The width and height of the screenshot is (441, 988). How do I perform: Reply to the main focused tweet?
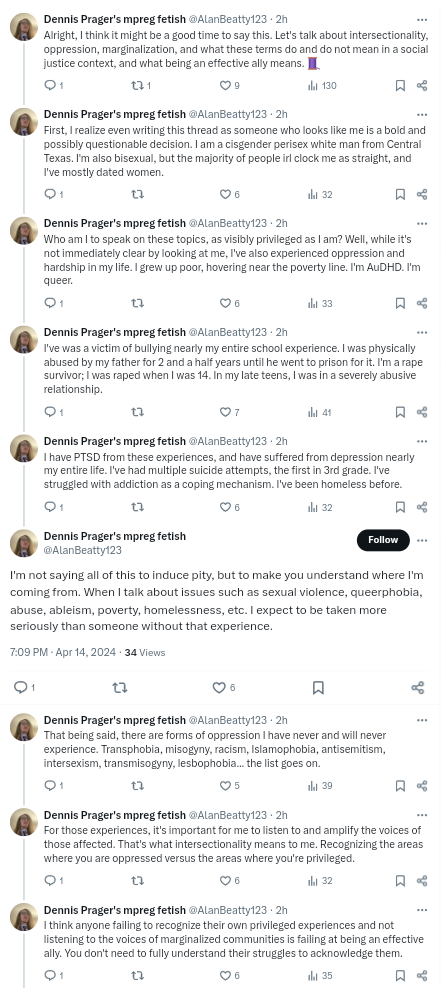(x=24, y=687)
